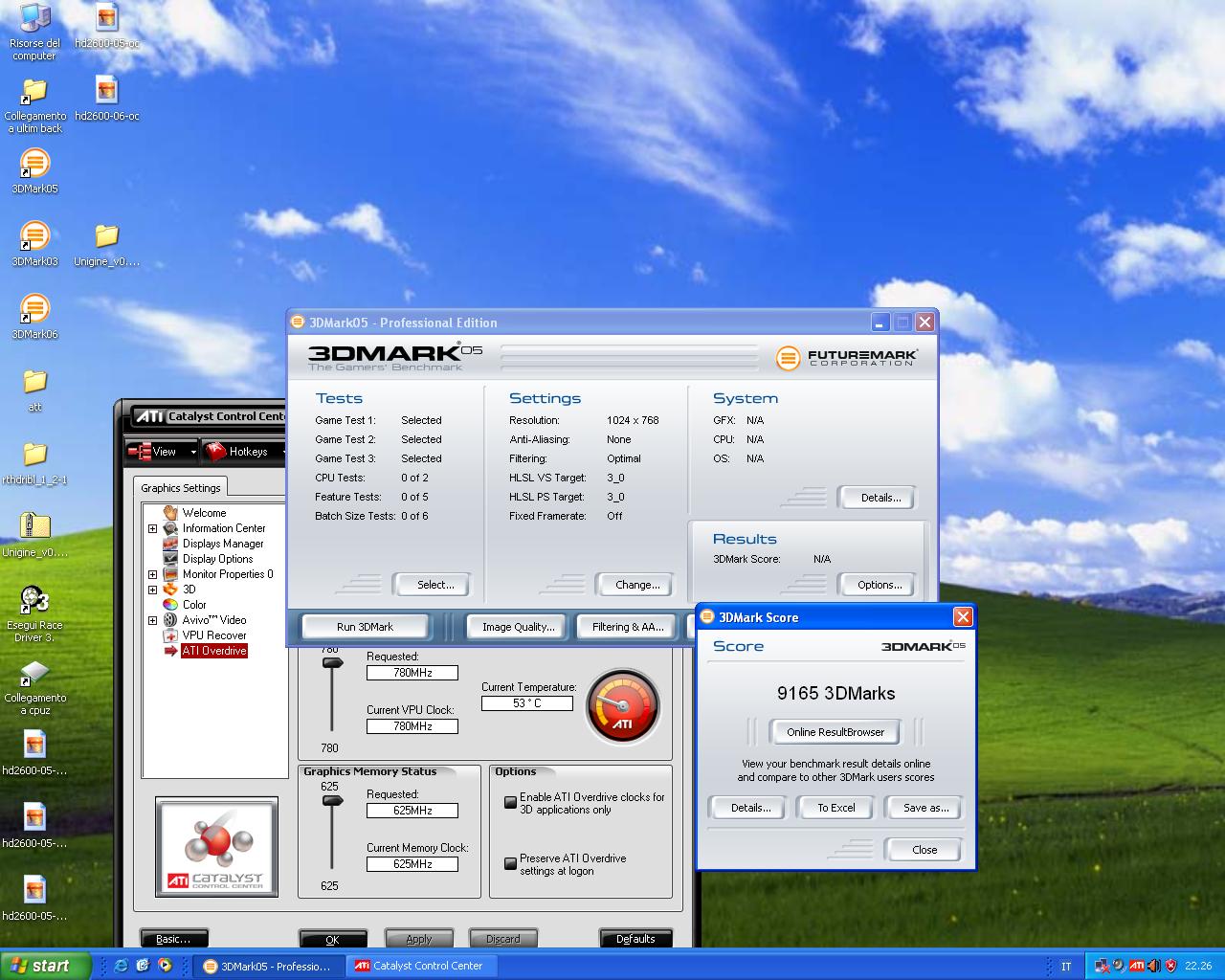
Task: Click Options... in Results section
Action: click(880, 585)
